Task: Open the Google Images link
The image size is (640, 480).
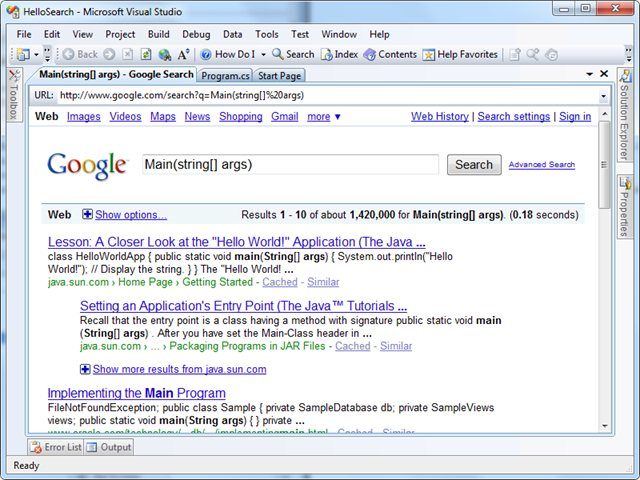Action: (x=84, y=117)
